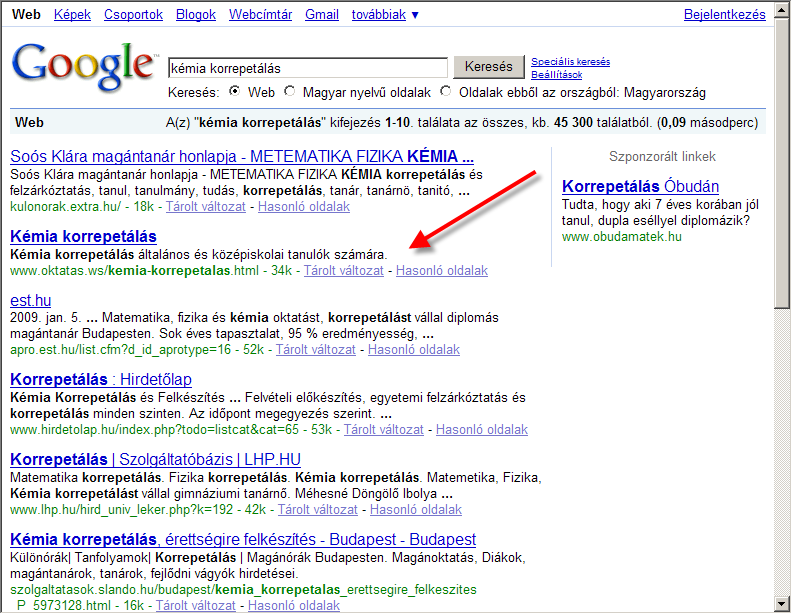Click the scrollbar up arrow

coord(782,12)
